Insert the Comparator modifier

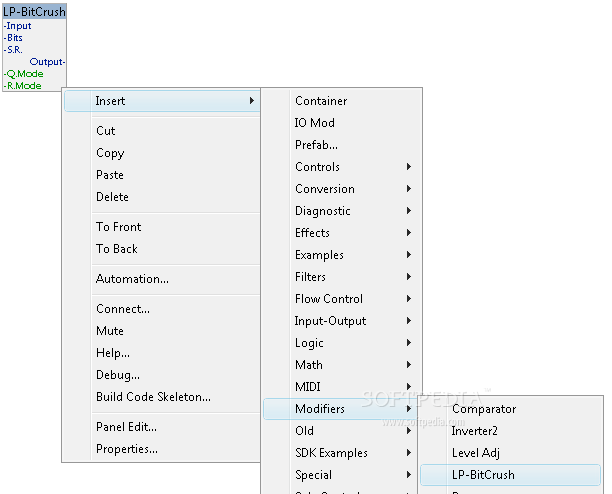pos(510,409)
